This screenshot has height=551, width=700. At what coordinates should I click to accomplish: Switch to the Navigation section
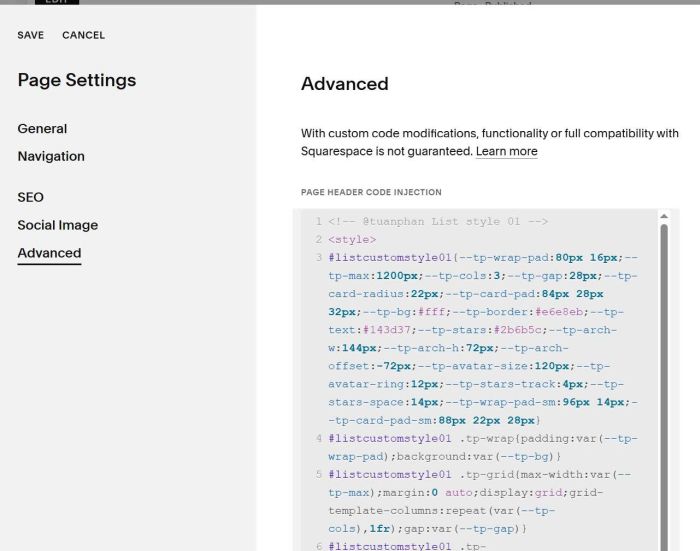click(x=51, y=156)
